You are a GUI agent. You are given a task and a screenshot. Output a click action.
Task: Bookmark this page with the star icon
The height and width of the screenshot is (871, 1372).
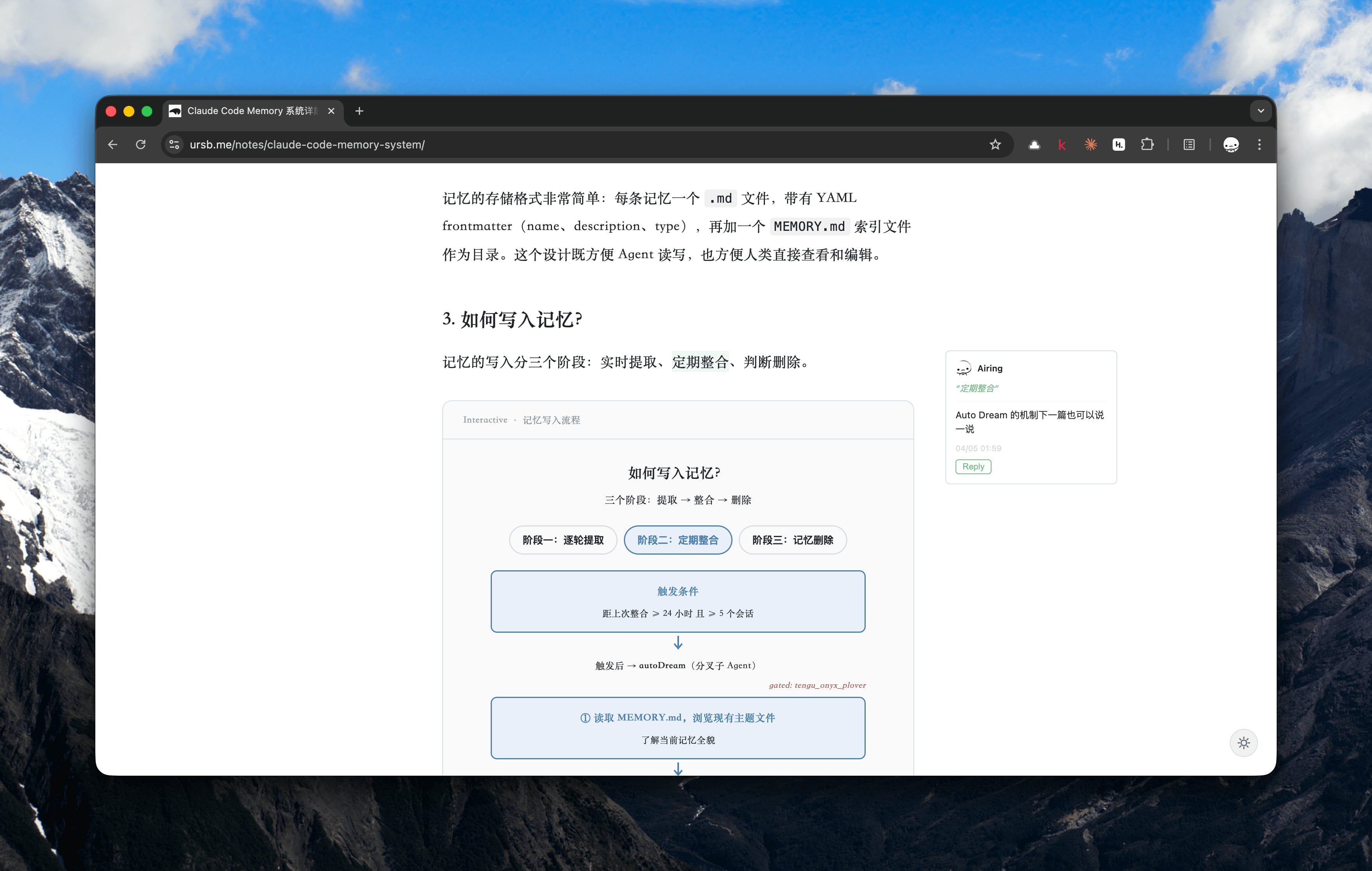click(x=995, y=145)
